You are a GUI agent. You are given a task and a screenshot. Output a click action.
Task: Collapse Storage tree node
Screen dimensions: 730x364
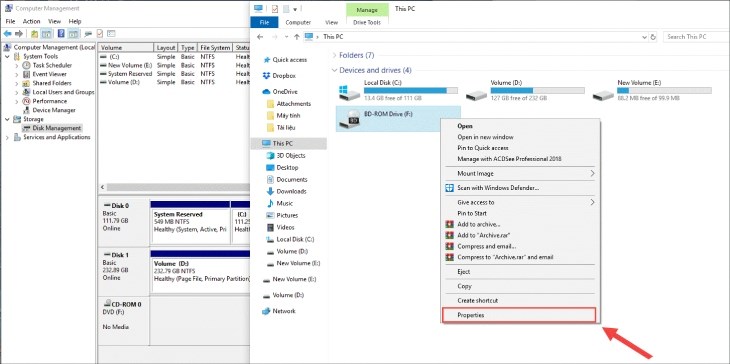pyautogui.click(x=7, y=119)
